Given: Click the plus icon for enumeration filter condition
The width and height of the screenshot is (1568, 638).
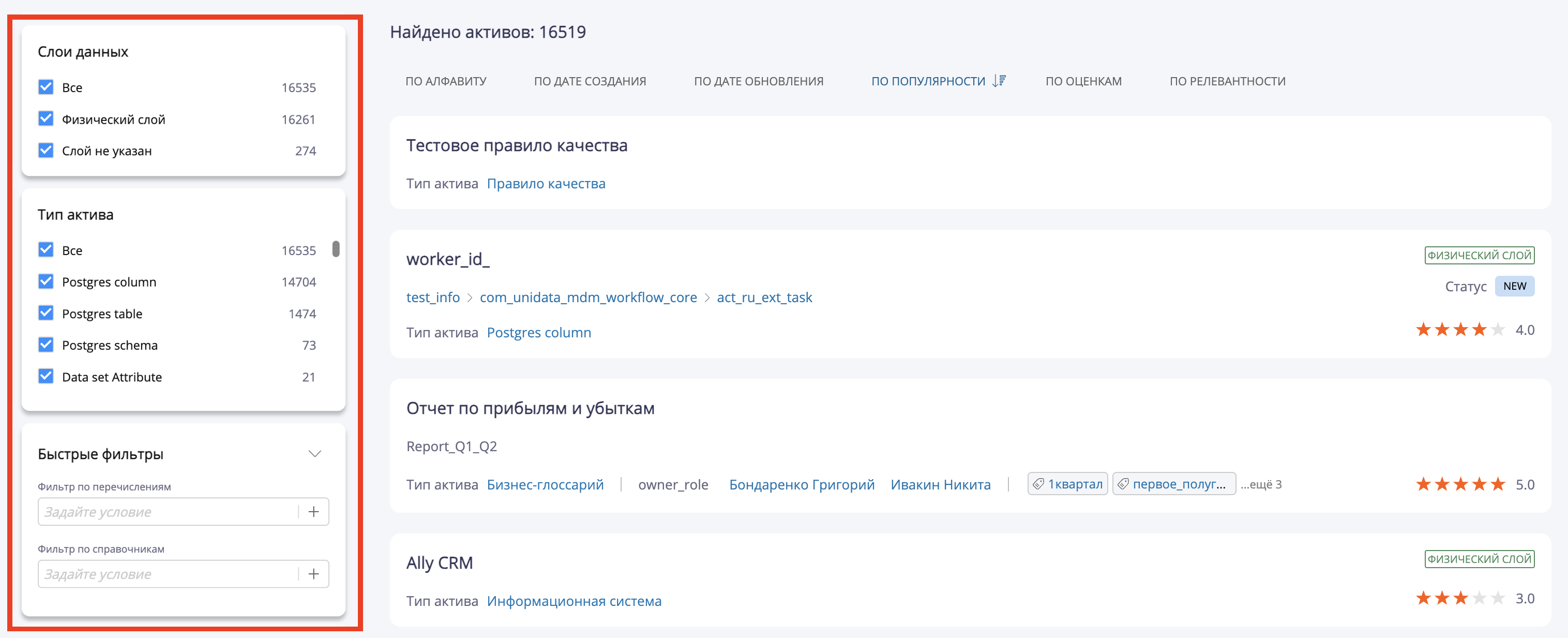Looking at the screenshot, I should click(314, 511).
